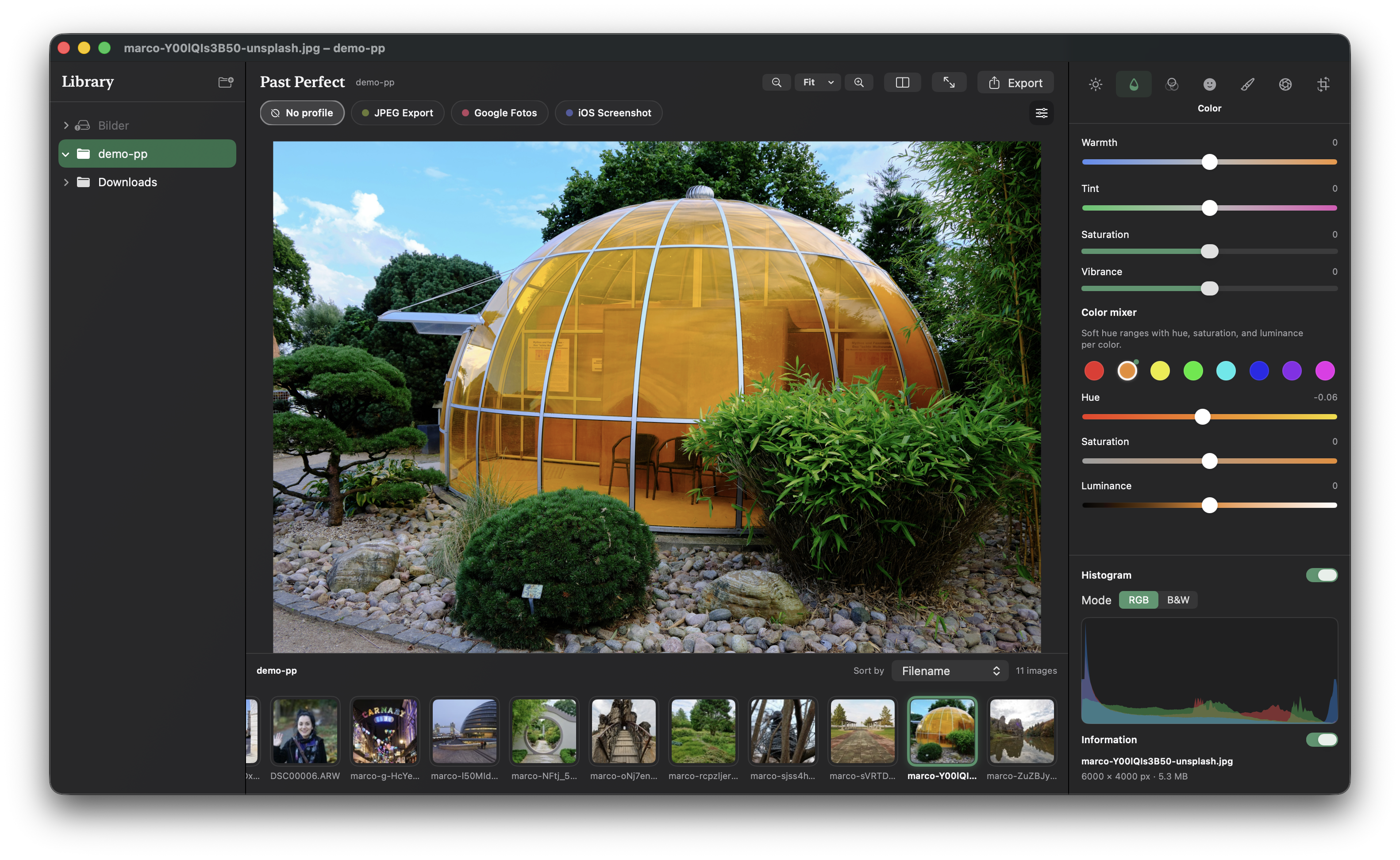Open the marco-NFtj_5 thumbnail
The width and height of the screenshot is (1400, 860).
[544, 731]
